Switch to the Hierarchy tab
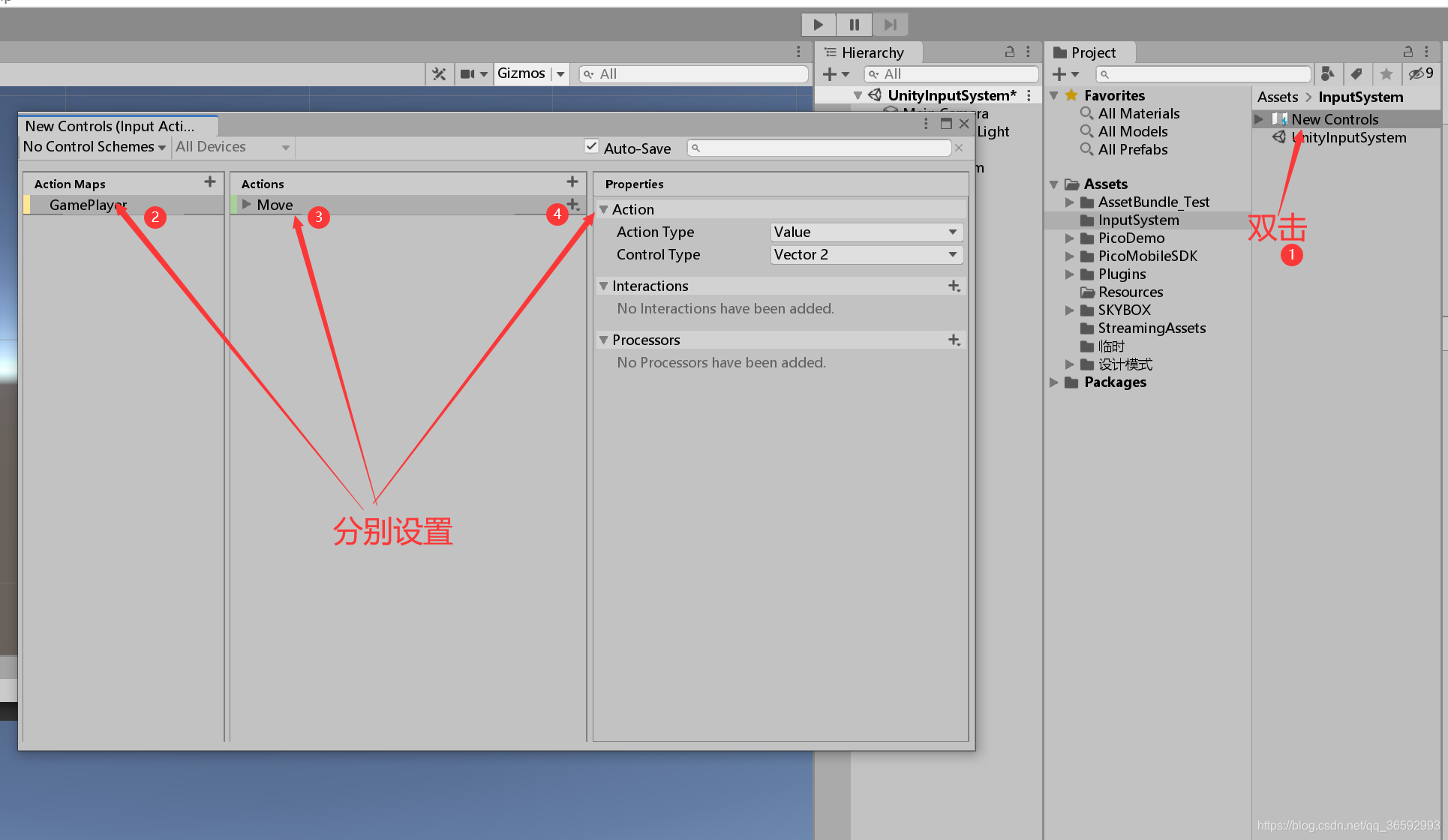Viewport: 1448px width, 840px height. [870, 52]
